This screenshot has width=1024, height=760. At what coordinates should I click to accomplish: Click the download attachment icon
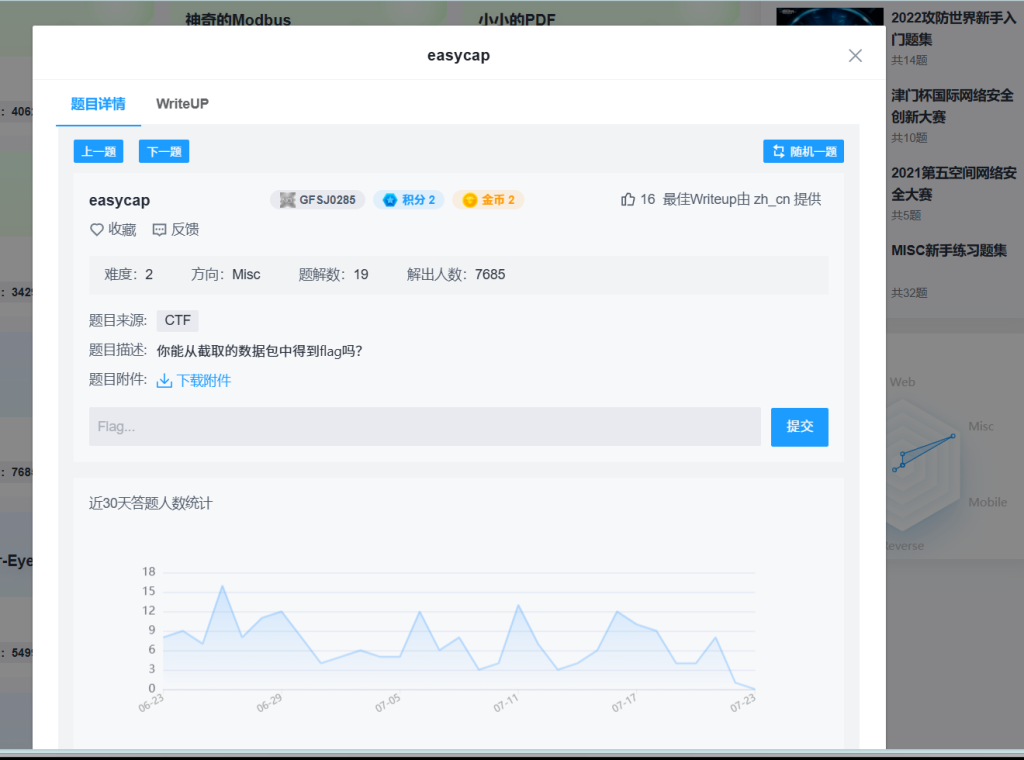pyautogui.click(x=165, y=381)
